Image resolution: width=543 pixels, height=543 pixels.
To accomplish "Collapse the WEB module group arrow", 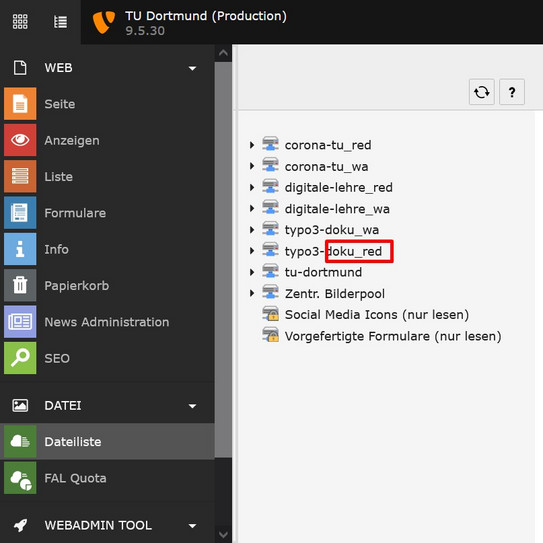I will 192,68.
